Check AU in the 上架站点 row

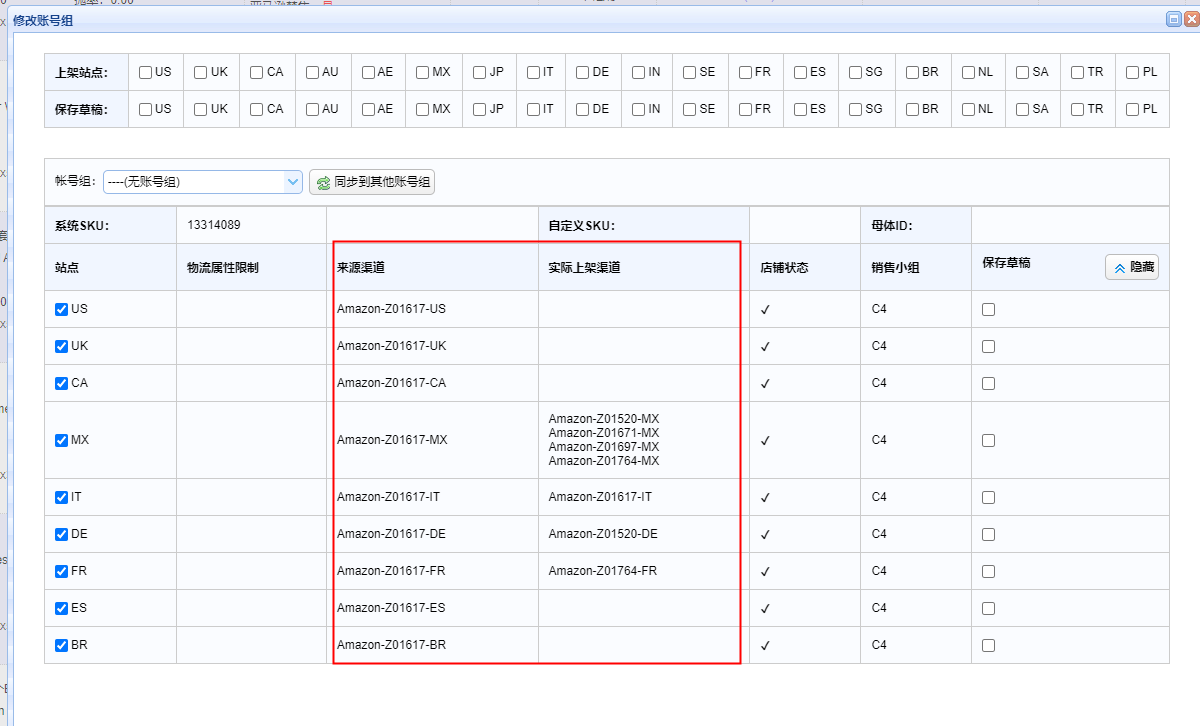tap(313, 72)
